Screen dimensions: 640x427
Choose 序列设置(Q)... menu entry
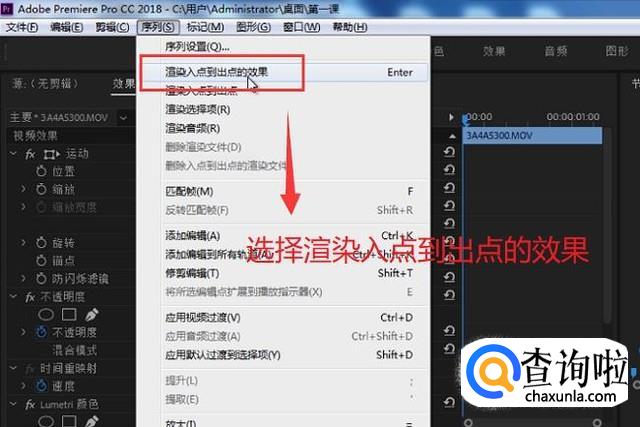tap(197, 47)
